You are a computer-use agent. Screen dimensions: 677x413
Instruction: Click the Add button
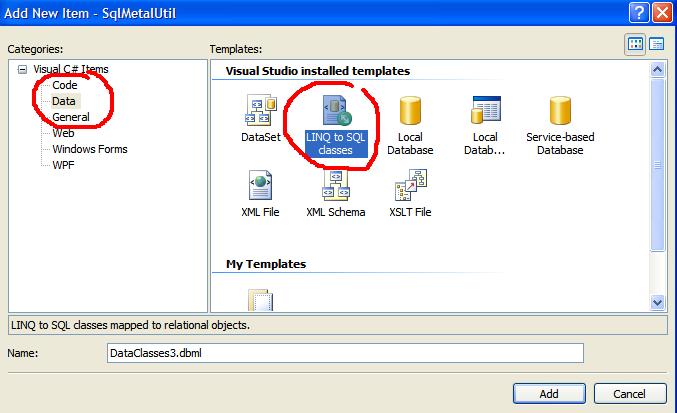click(549, 394)
